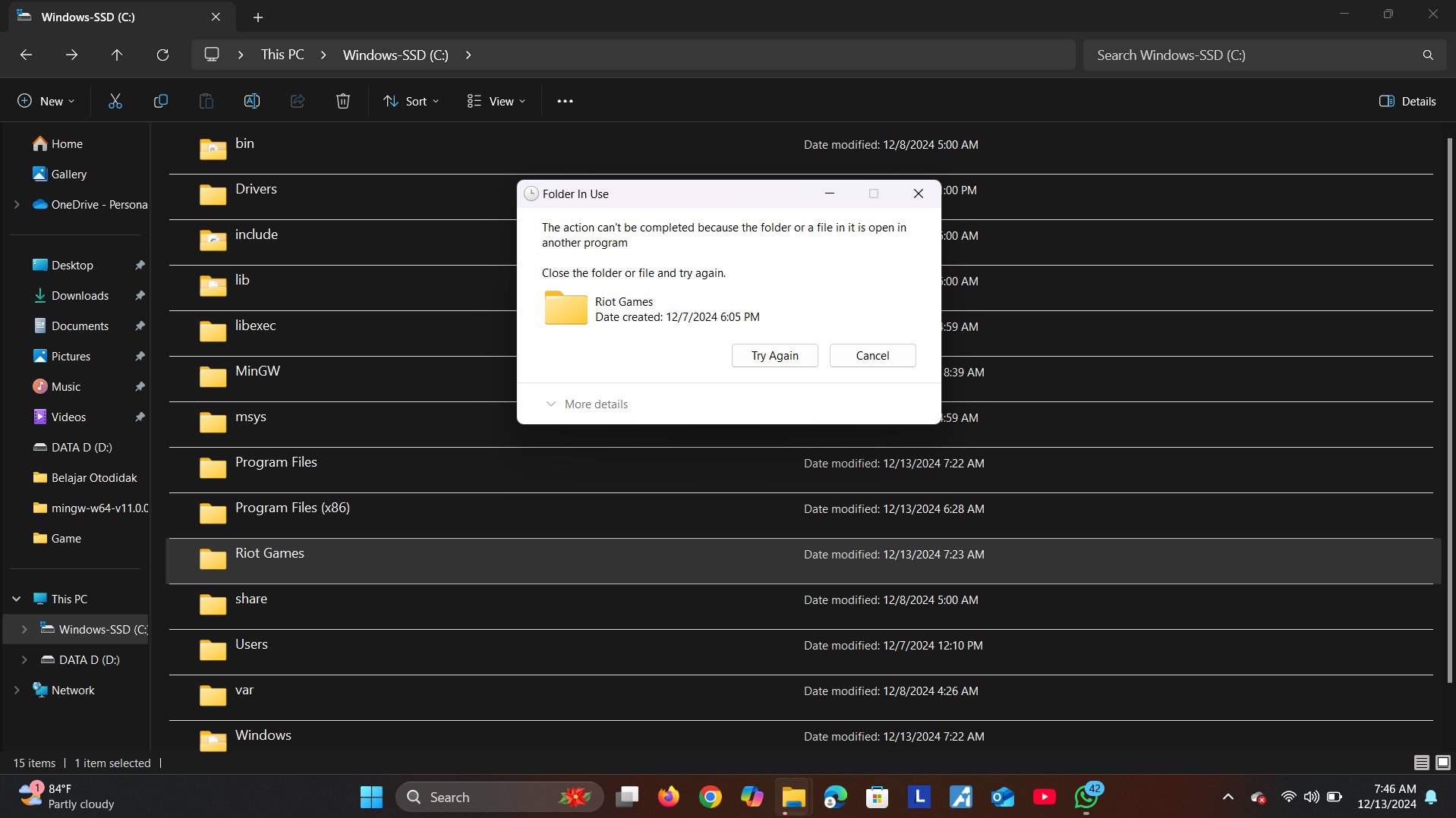Expand More details in Folder In Use dialog
This screenshot has width=1456, height=818.
(587, 404)
